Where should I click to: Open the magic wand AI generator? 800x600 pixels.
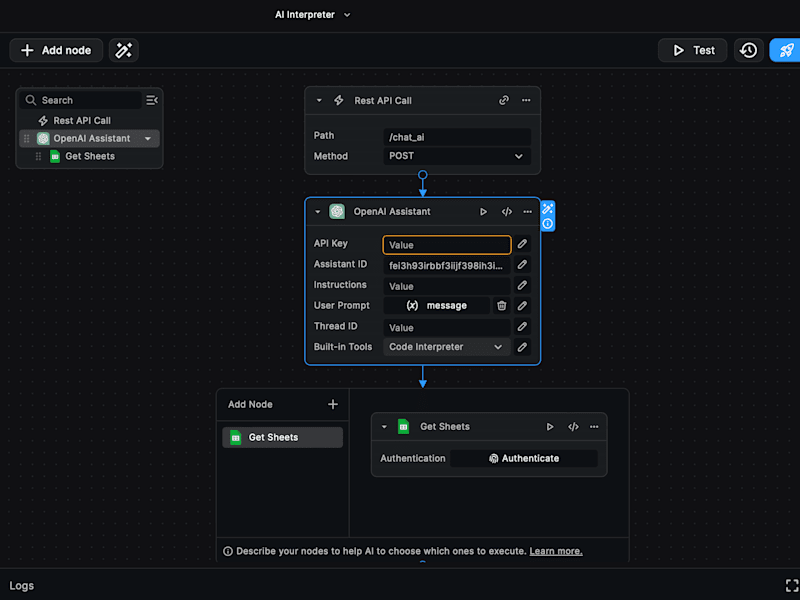tap(123, 50)
